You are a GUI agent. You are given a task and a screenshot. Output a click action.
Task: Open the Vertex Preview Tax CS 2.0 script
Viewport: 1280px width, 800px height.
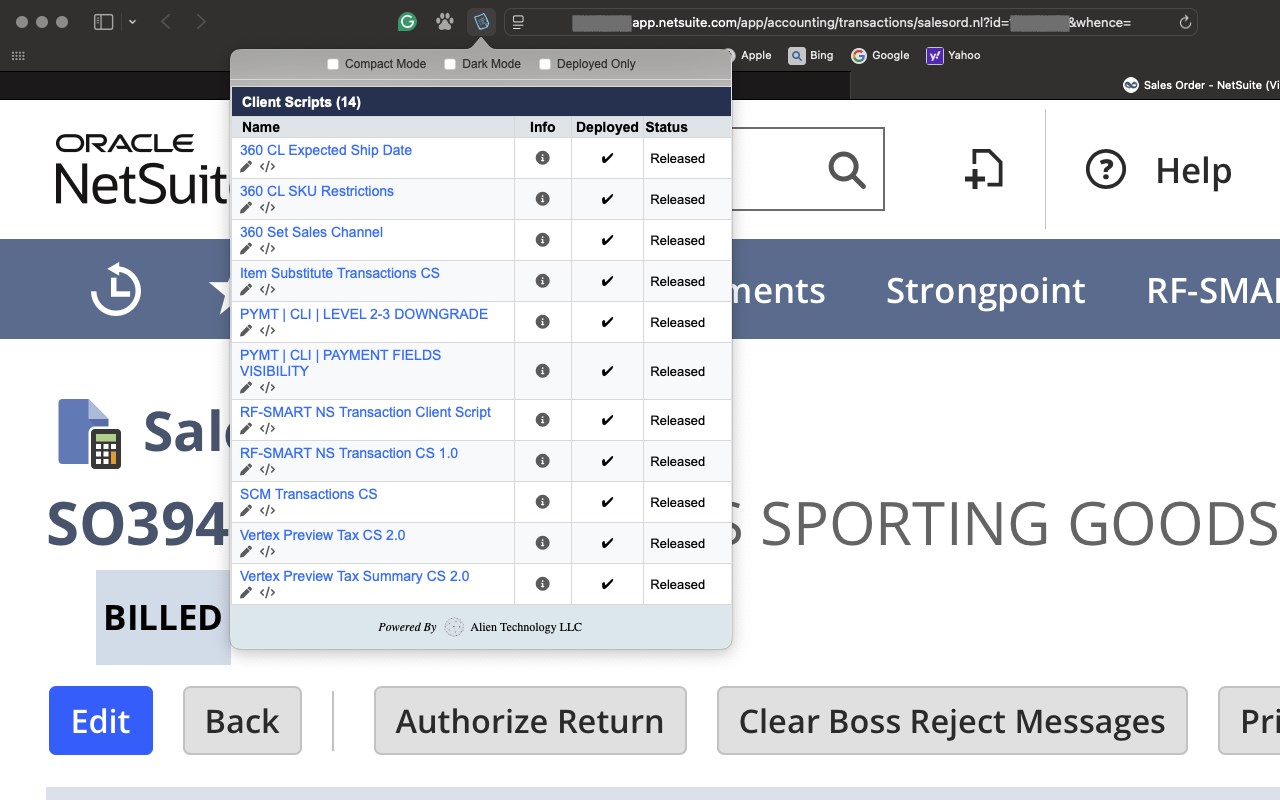(323, 535)
